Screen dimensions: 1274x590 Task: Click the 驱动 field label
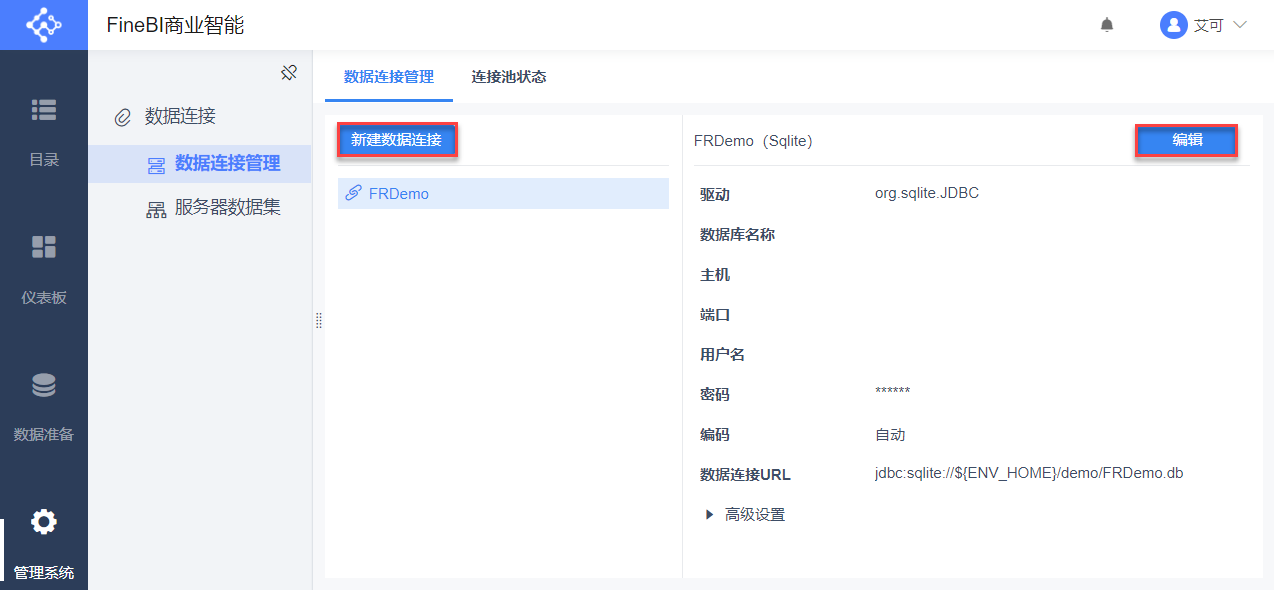tap(715, 195)
